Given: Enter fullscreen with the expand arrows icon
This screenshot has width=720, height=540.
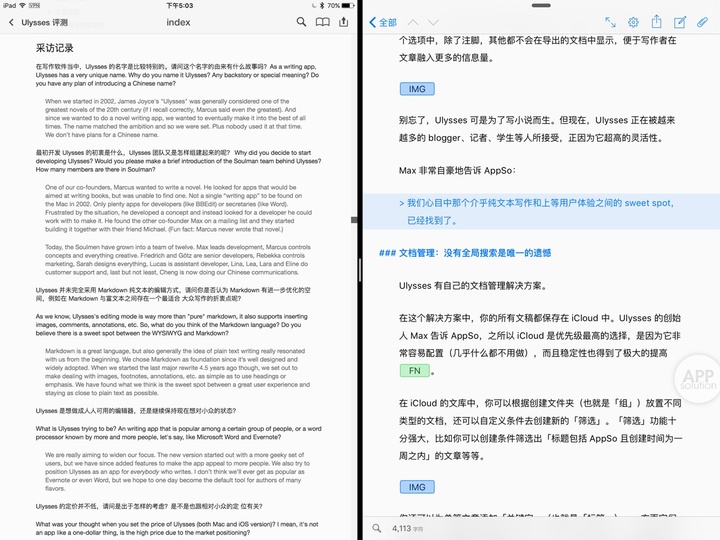Looking at the screenshot, I should (611, 21).
